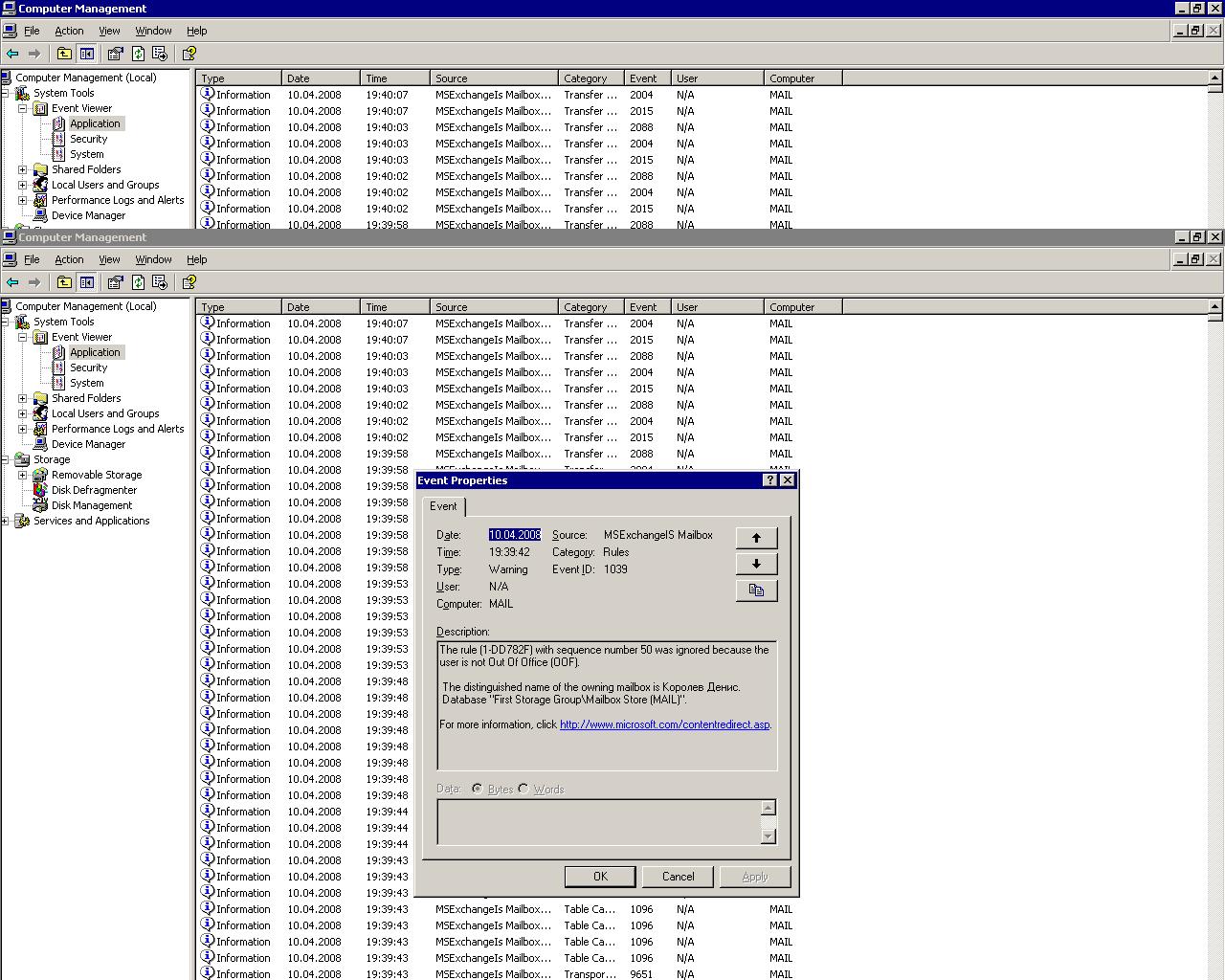Collapse Event Viewer node in lower window
Image resolution: width=1225 pixels, height=980 pixels.
tap(23, 337)
